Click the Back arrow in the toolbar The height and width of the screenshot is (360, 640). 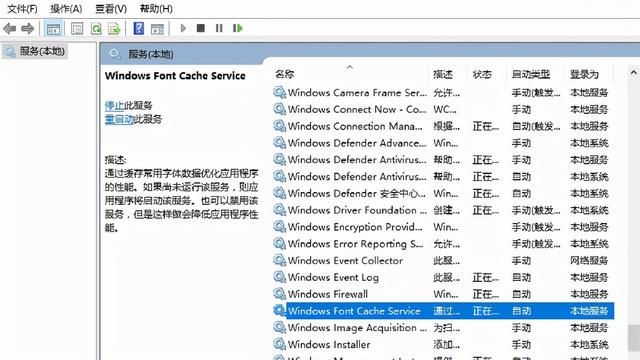point(9,28)
